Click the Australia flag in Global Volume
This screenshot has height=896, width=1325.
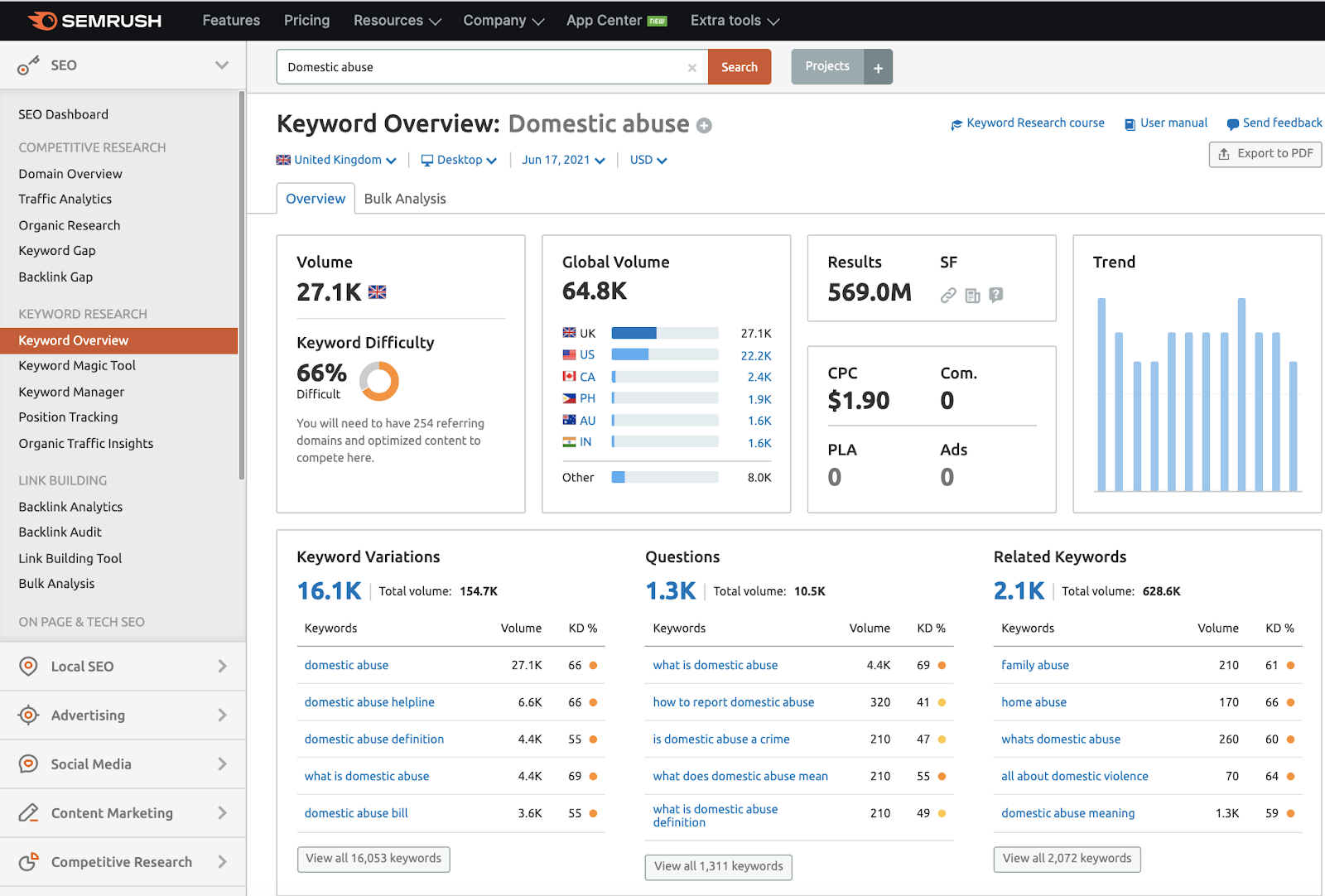click(569, 421)
